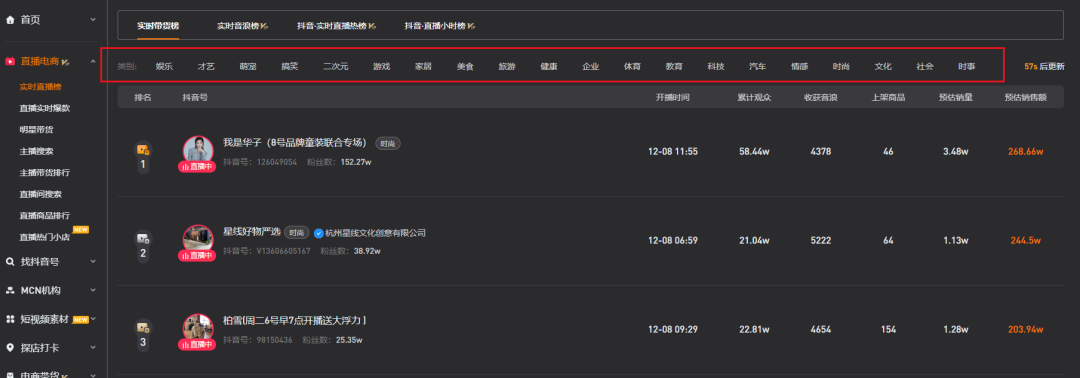Open the 明星带货 sidebar link
The image size is (1080, 378).
[37, 129]
